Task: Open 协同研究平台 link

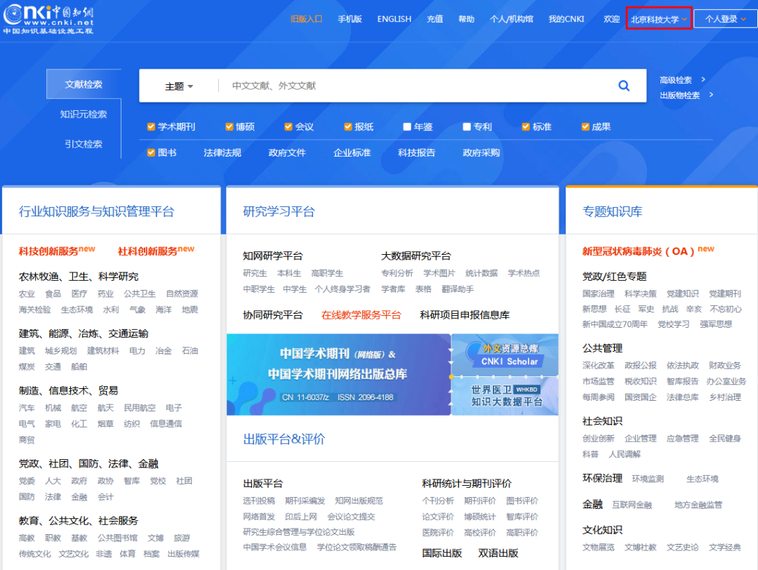Action: point(273,315)
